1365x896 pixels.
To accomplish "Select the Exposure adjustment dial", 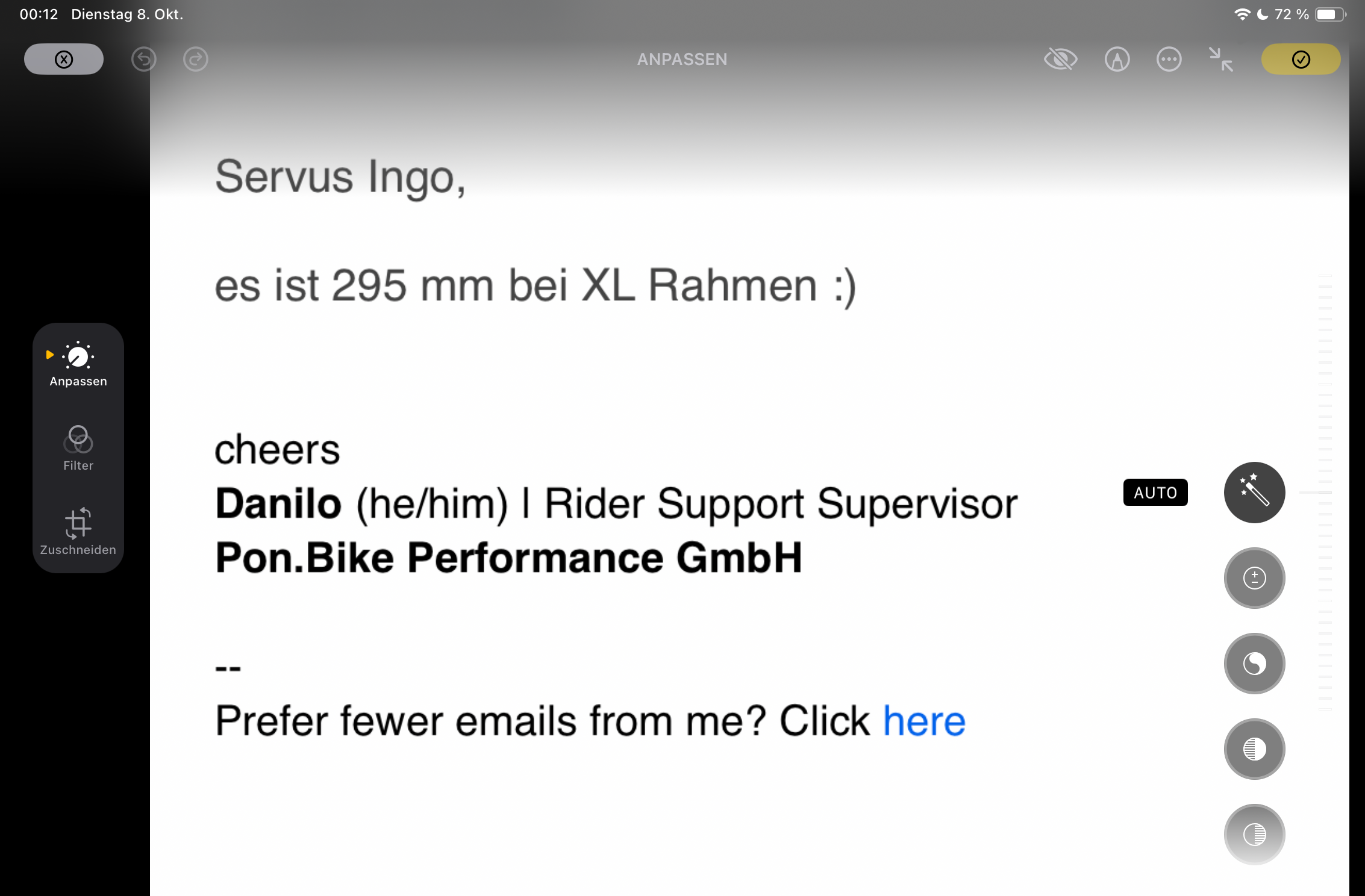I will point(1254,578).
